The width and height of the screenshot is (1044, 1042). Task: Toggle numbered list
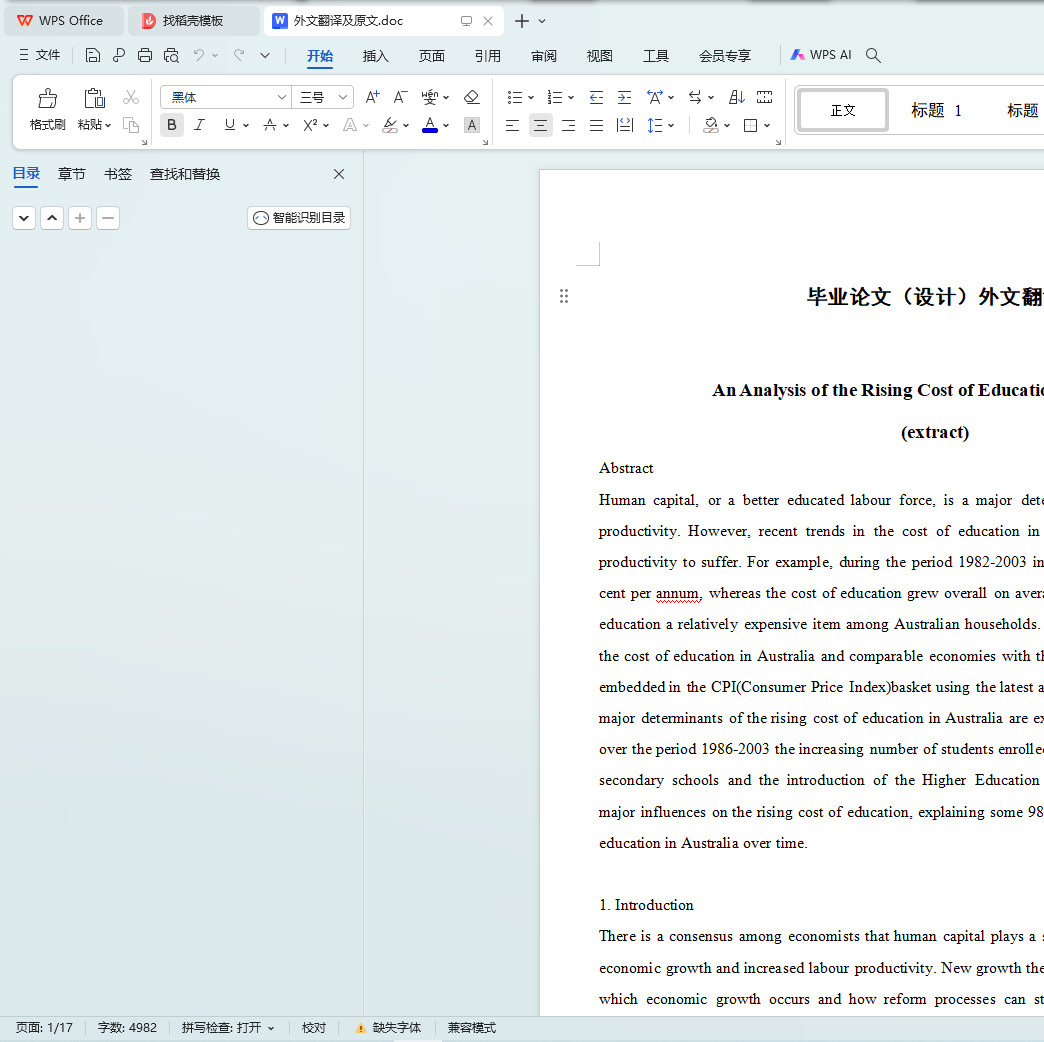point(554,98)
